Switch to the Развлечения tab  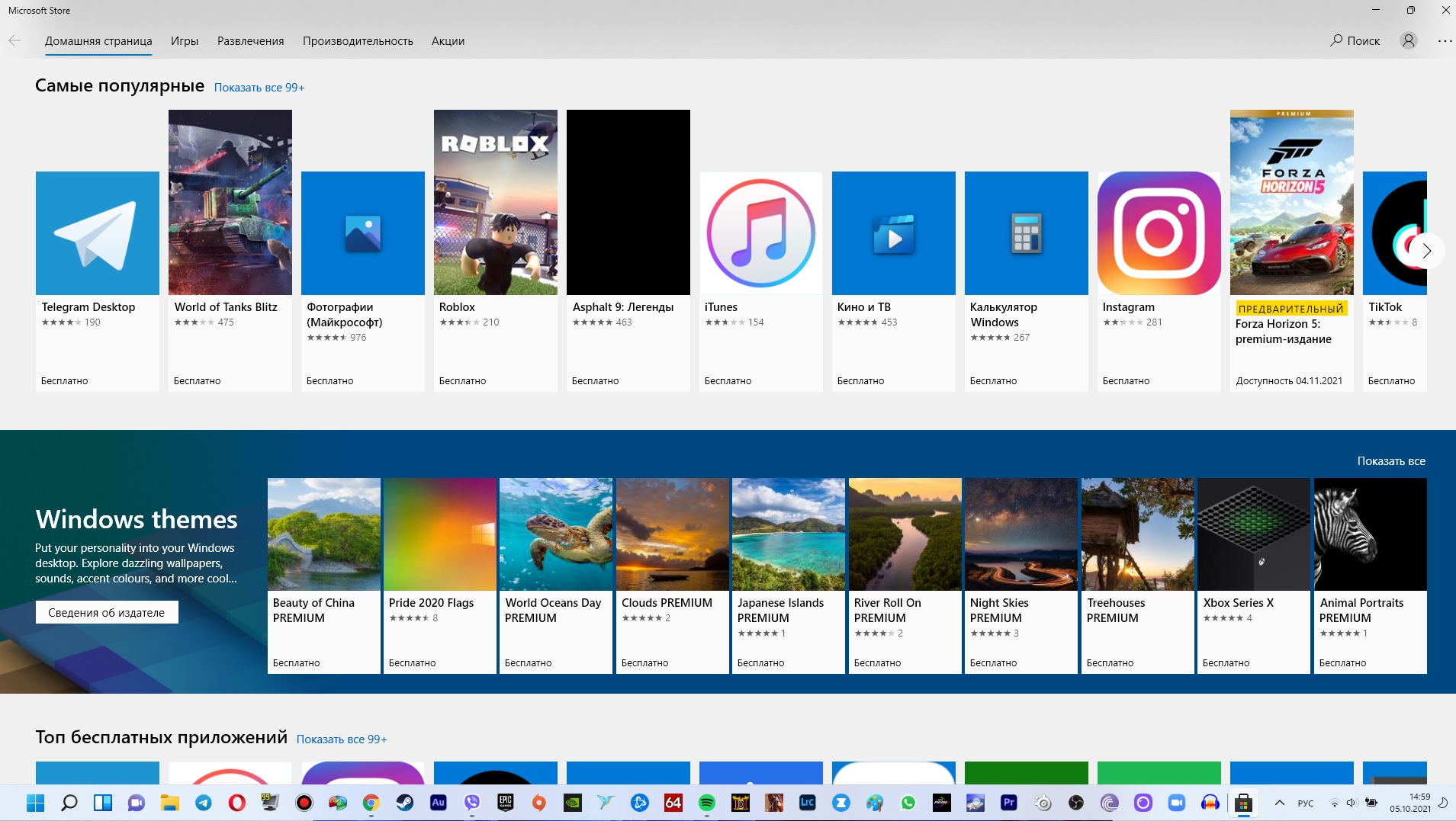250,41
